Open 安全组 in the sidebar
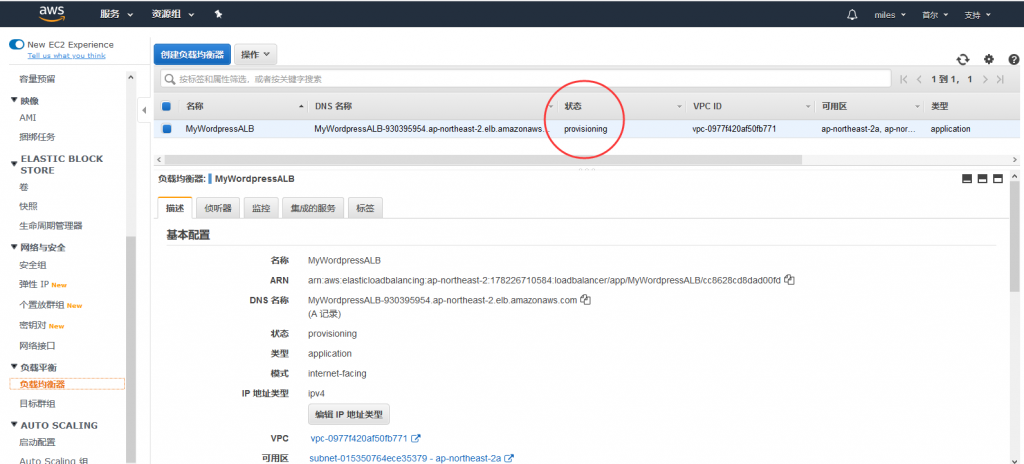The width and height of the screenshot is (1024, 464). click(33, 265)
